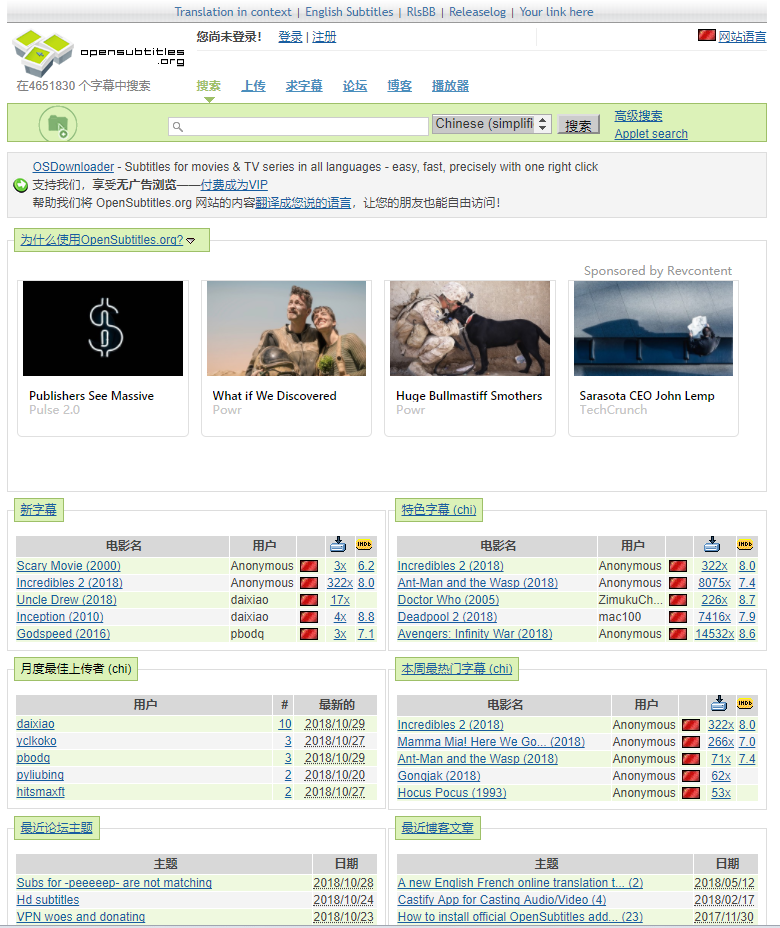Click IMDb icon header in 新字幕 table
Image resolution: width=780 pixels, height=928 pixels.
(x=364, y=544)
